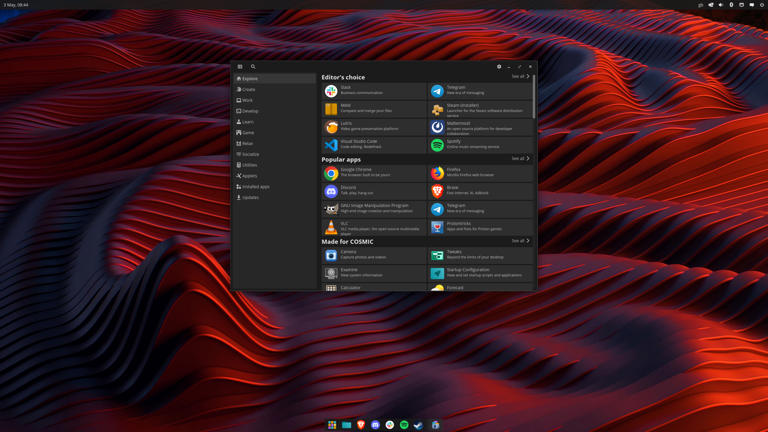This screenshot has height=432, width=768.
Task: Launch Spotify from the dock
Action: pyautogui.click(x=404, y=425)
